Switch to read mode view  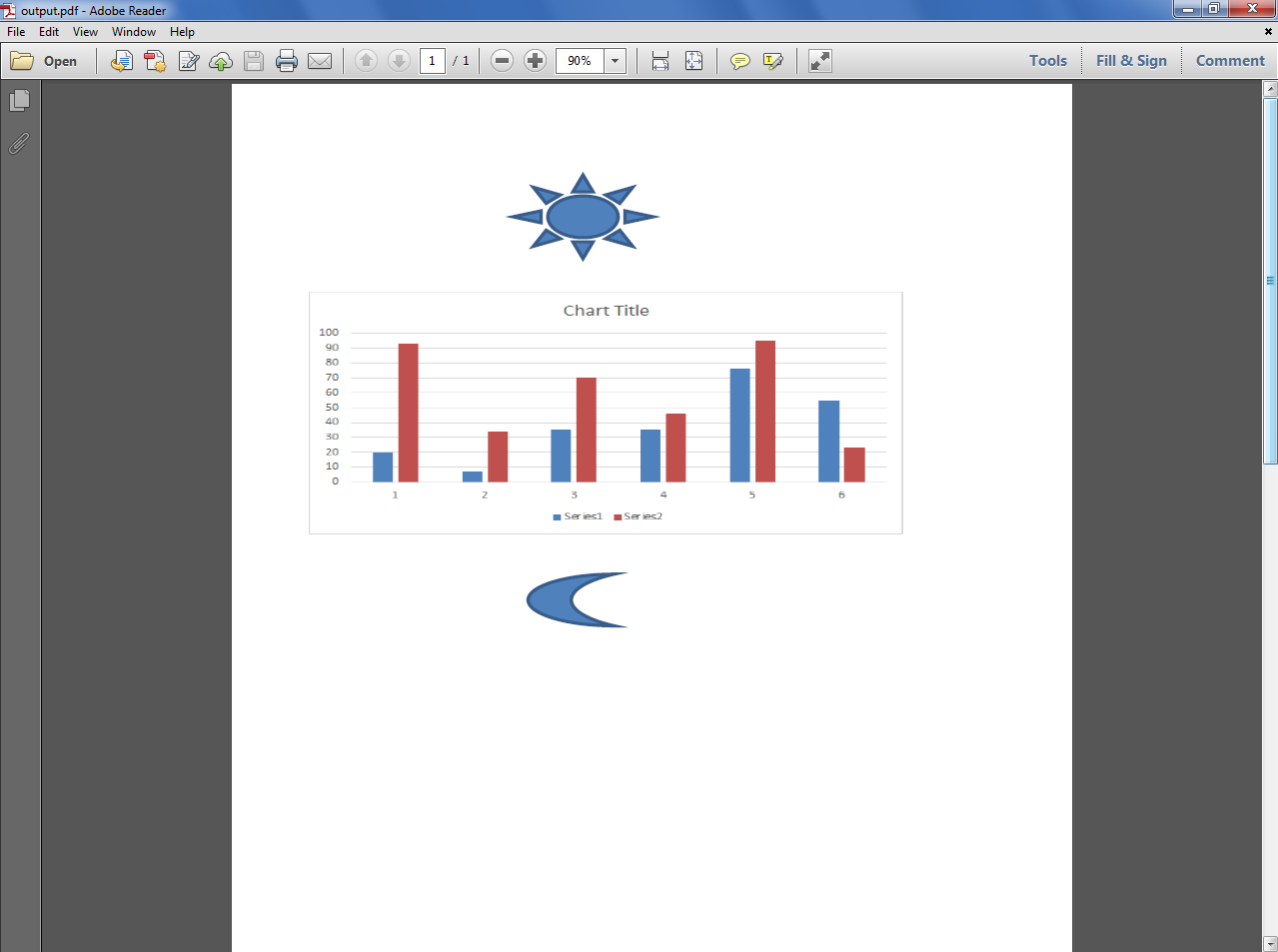pyautogui.click(x=820, y=61)
